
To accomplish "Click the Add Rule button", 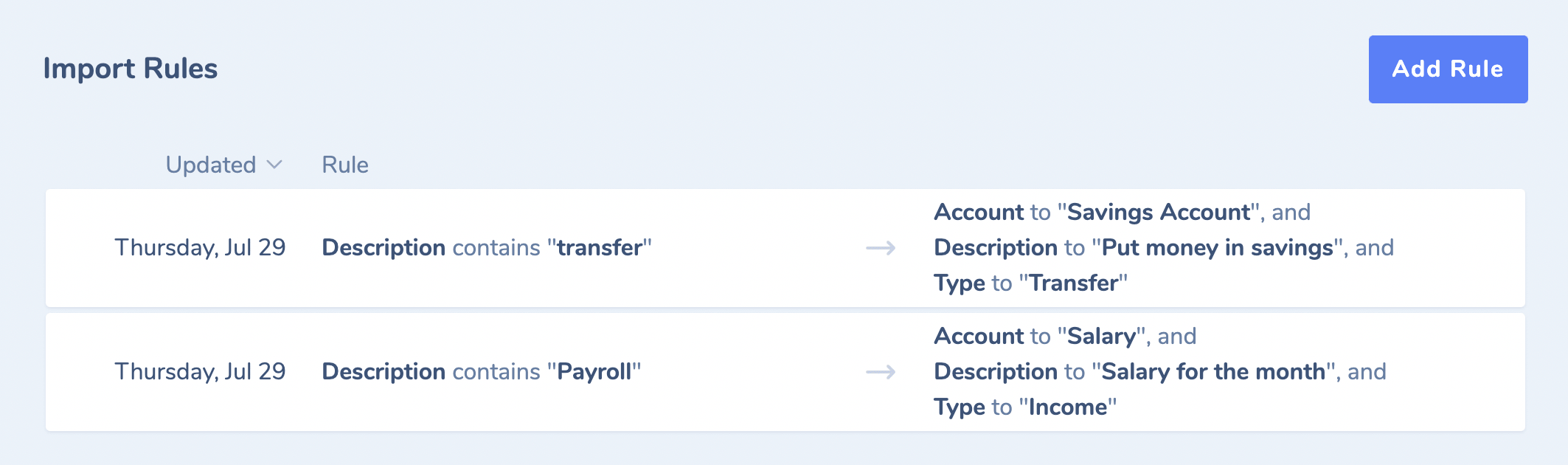I will tap(1447, 69).
